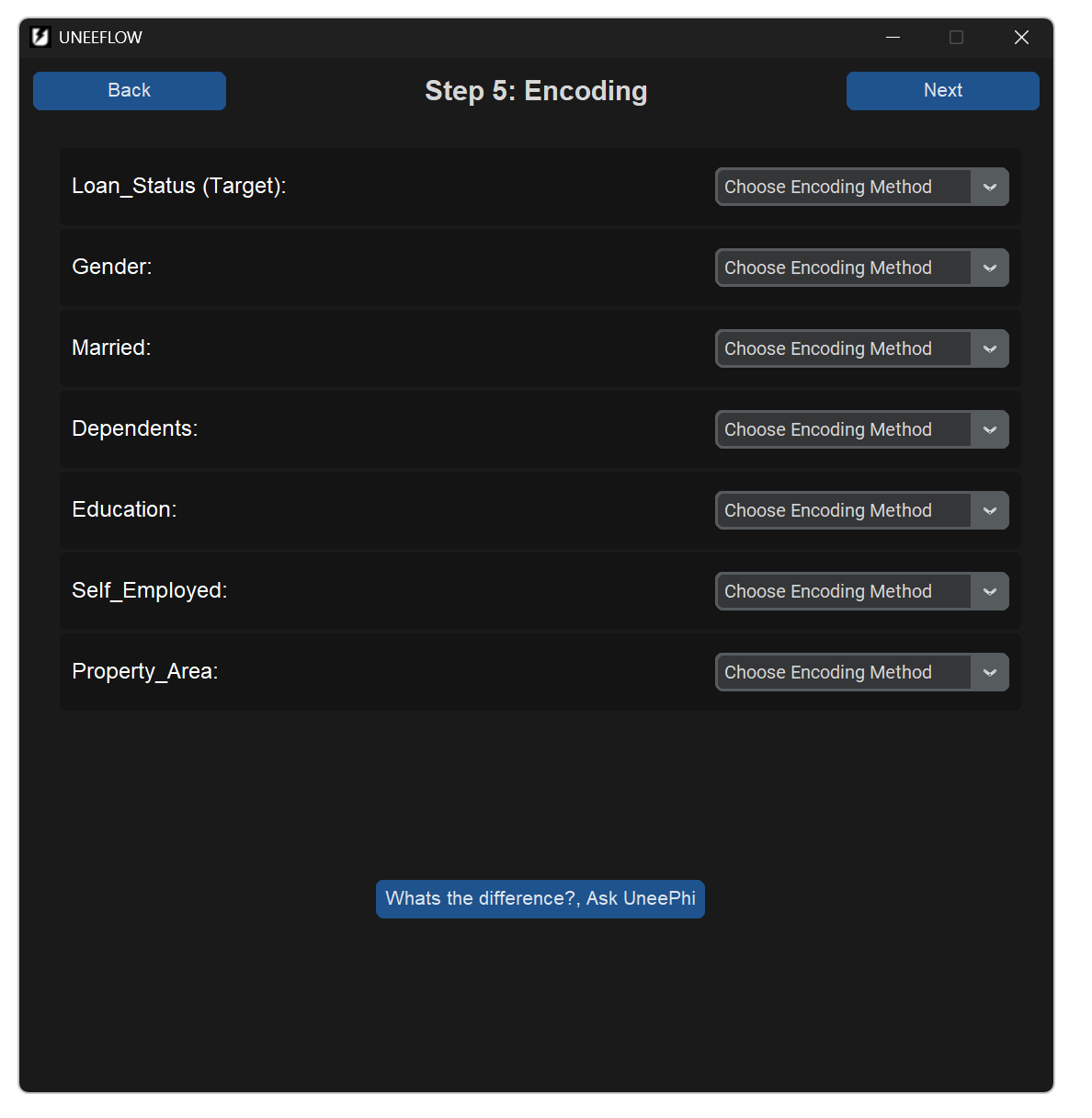The image size is (1092, 1118).
Task: Click the Back button
Action: click(x=130, y=91)
